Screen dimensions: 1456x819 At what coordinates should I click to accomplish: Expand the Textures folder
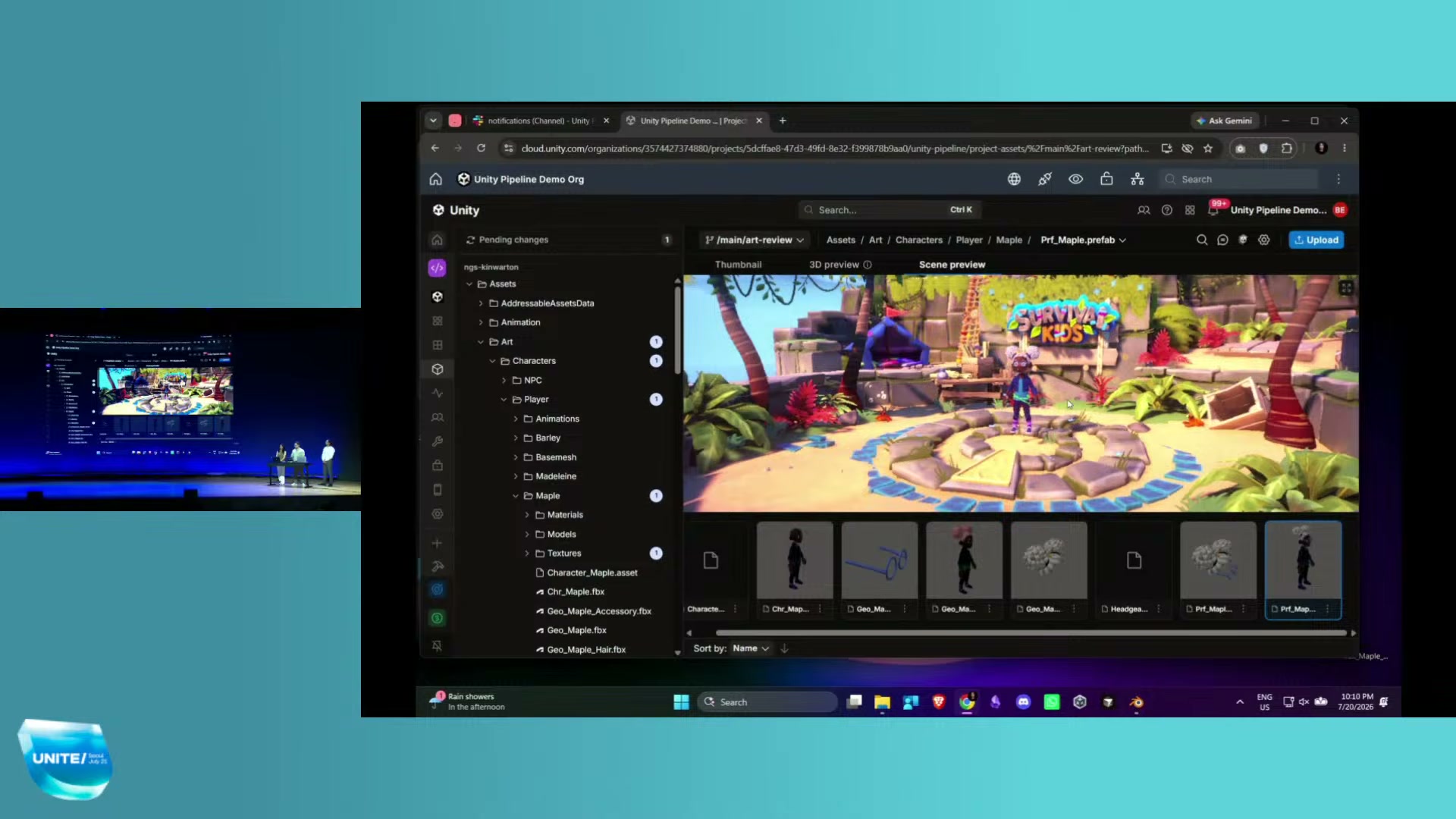[x=527, y=554]
